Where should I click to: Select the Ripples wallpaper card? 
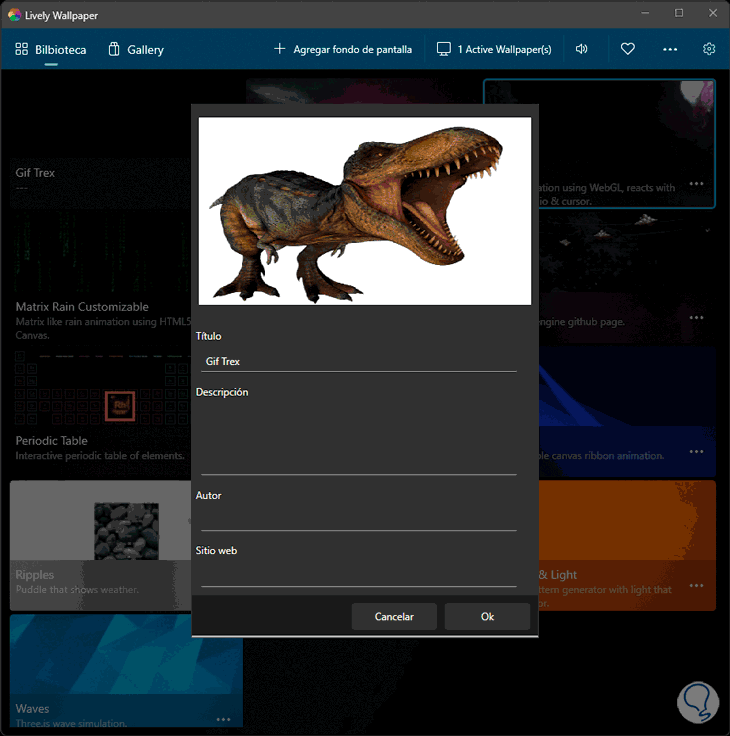click(x=100, y=545)
